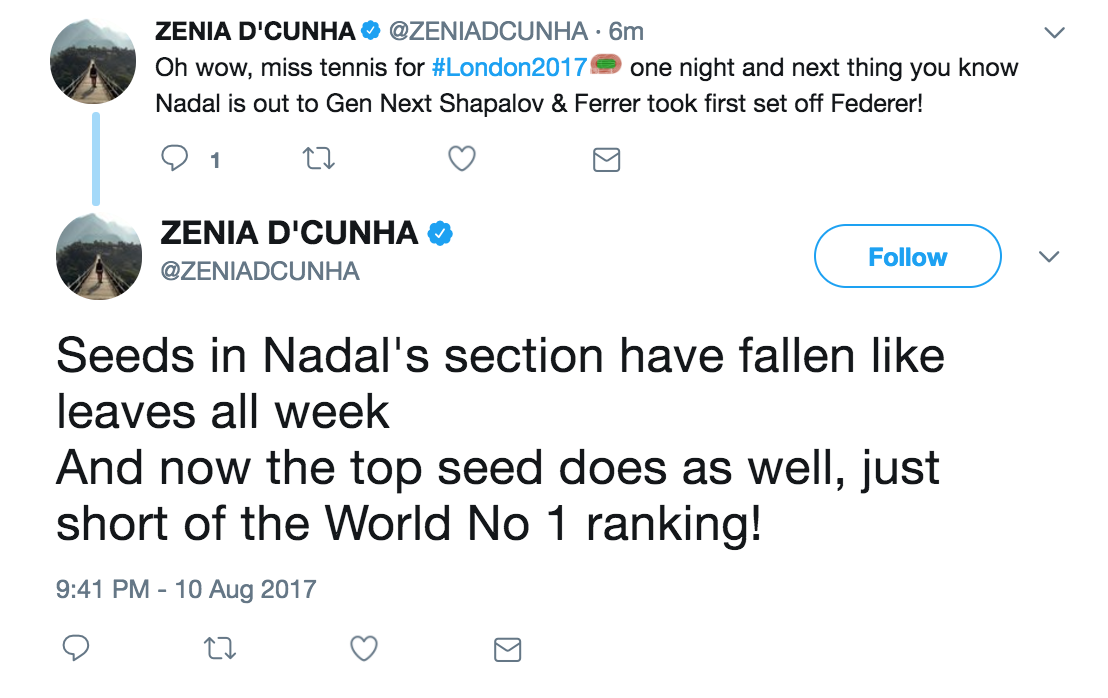Reply to the main tweet at bottom

[x=77, y=649]
